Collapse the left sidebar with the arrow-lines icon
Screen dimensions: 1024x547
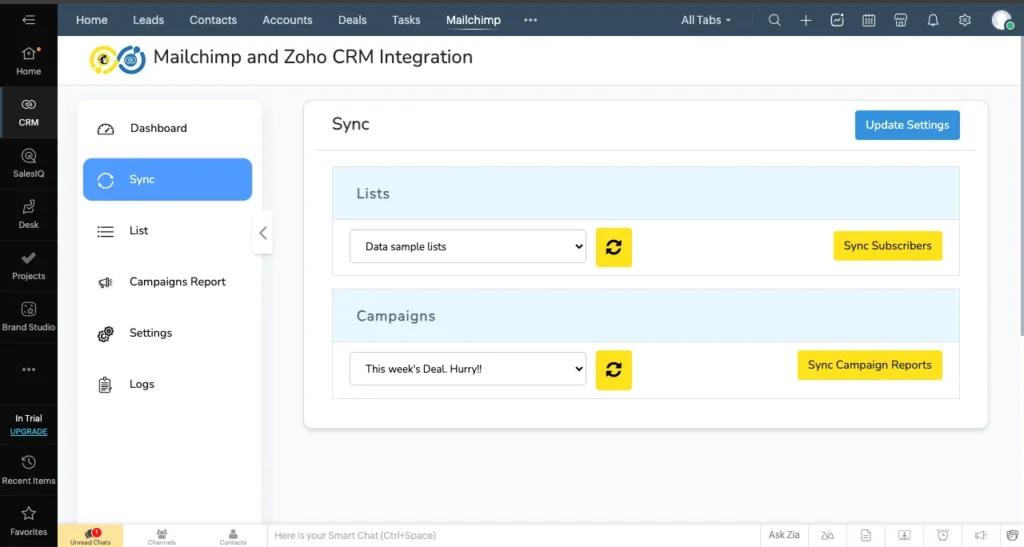click(x=29, y=20)
